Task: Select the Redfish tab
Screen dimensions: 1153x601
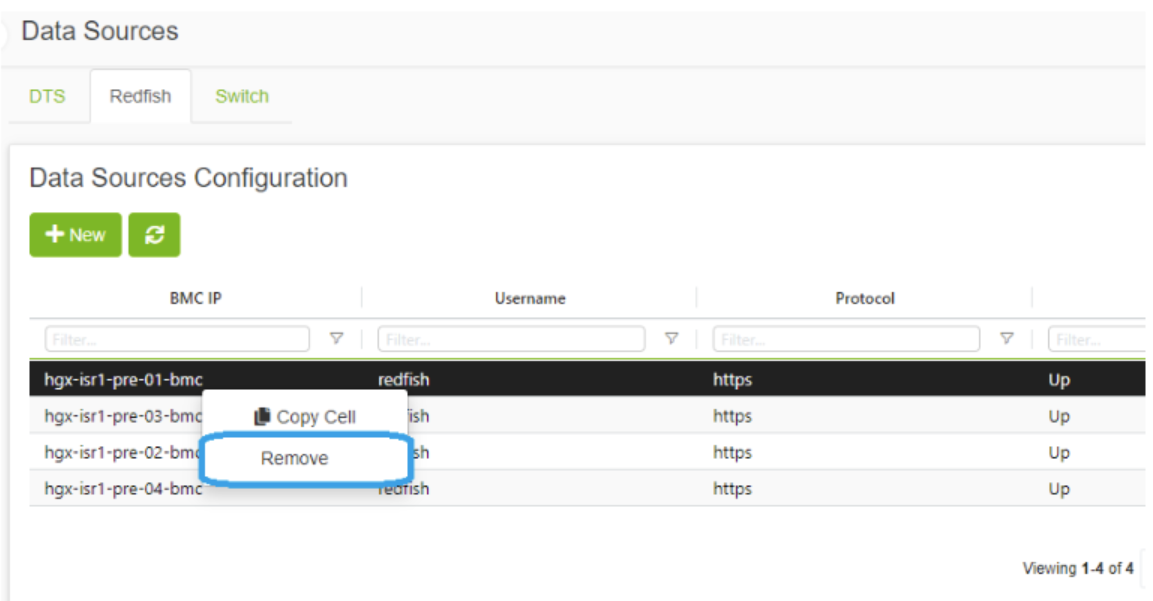Action: pos(140,97)
